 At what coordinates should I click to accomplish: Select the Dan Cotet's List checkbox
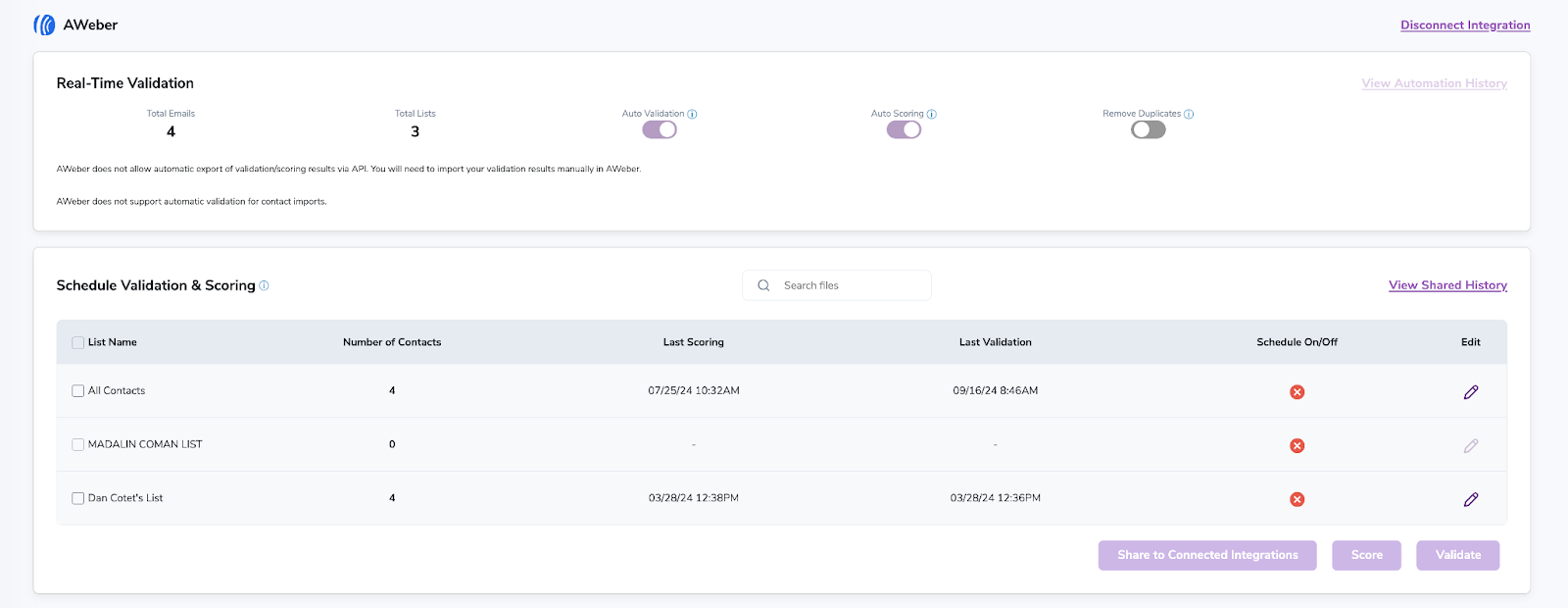78,498
